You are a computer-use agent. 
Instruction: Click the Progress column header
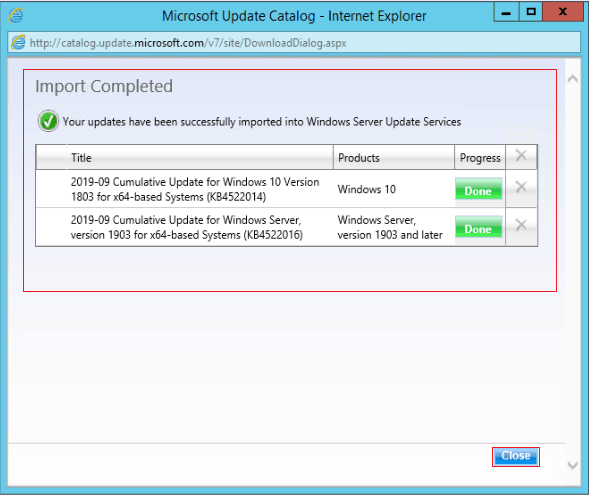480,157
